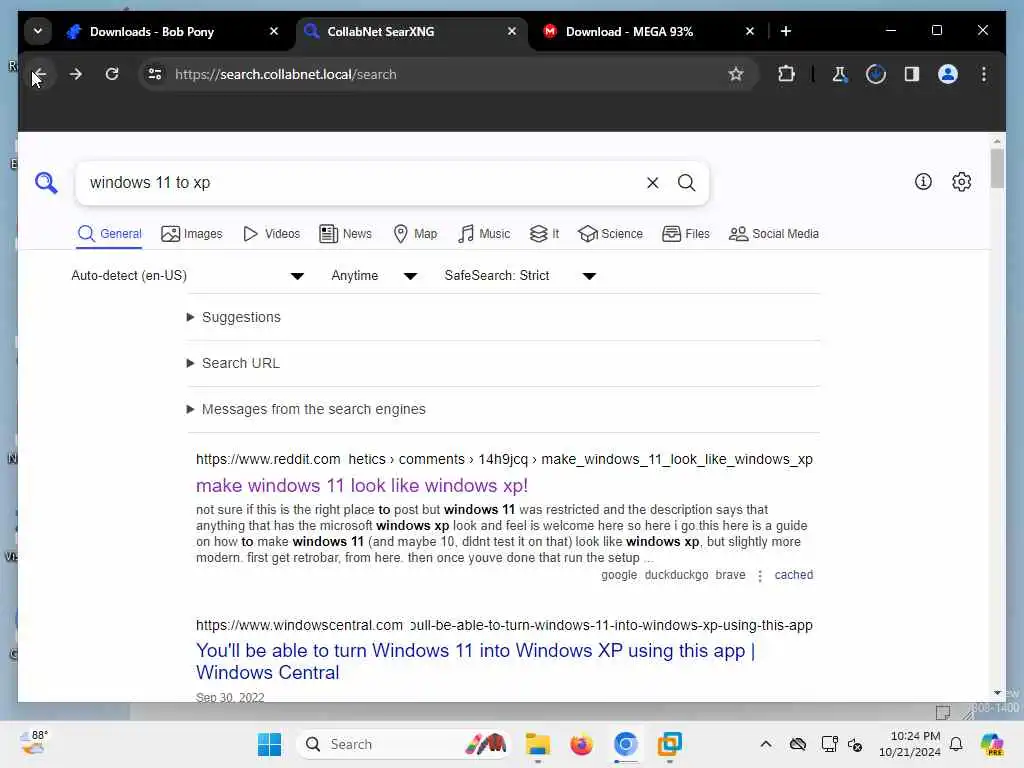Open the Anytime time range dropdown
The width and height of the screenshot is (1024, 768).
374,276
